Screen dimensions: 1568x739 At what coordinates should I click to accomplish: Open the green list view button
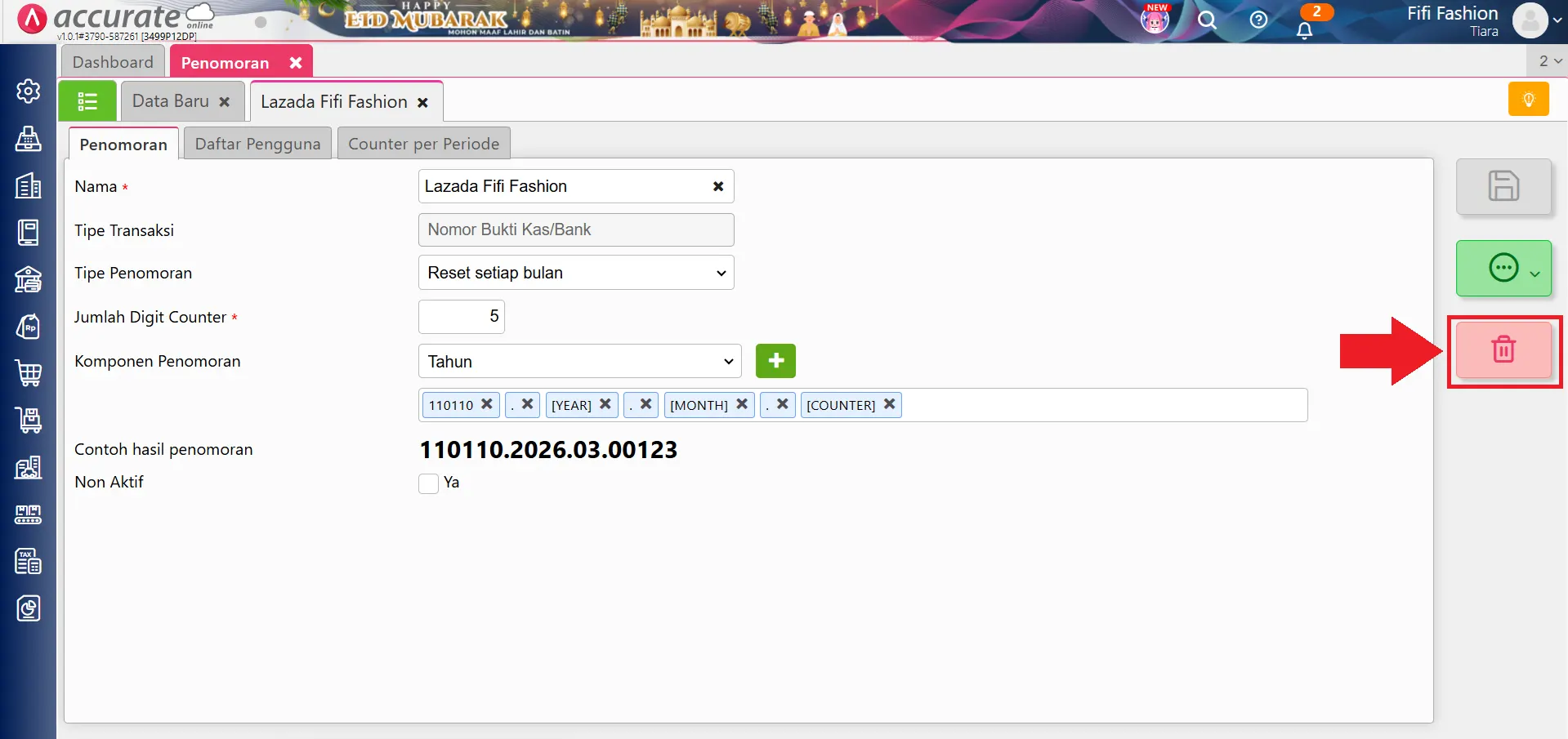pyautogui.click(x=87, y=101)
